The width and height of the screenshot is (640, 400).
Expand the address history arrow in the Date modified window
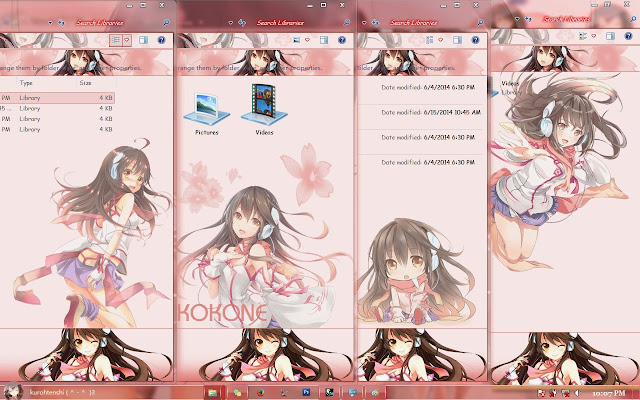[x=364, y=23]
